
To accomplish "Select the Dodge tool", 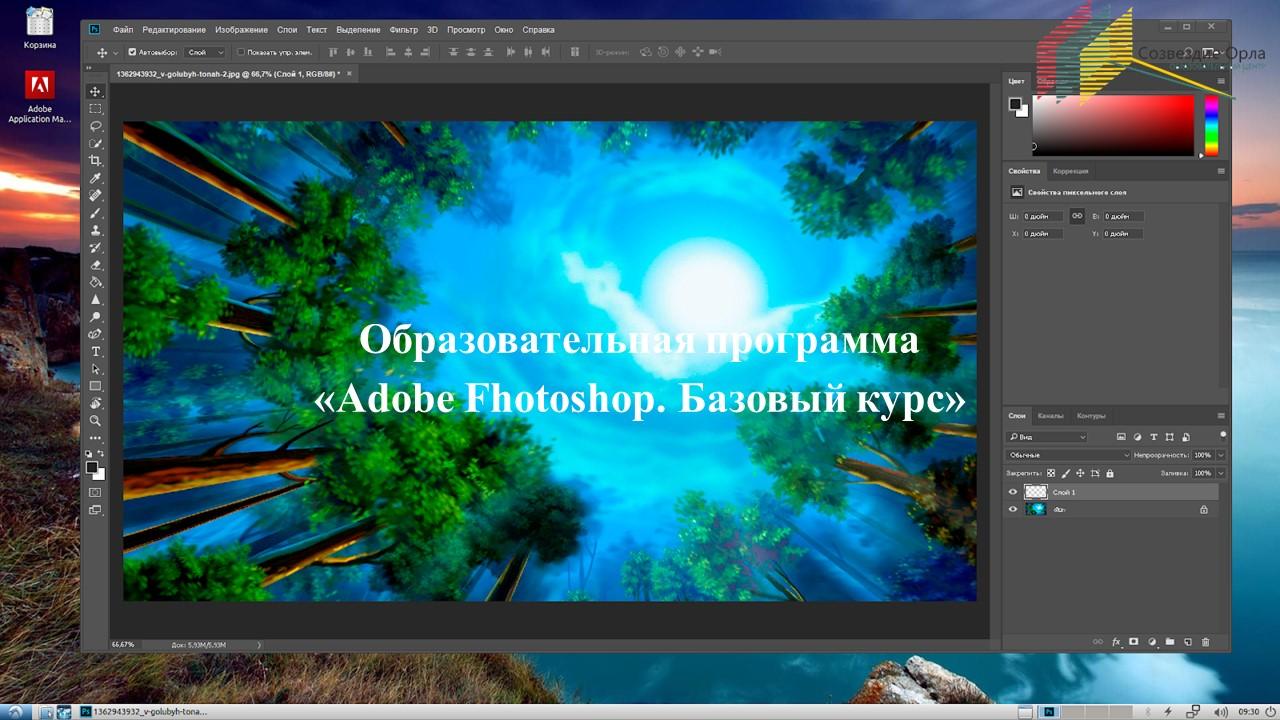I will (96, 317).
